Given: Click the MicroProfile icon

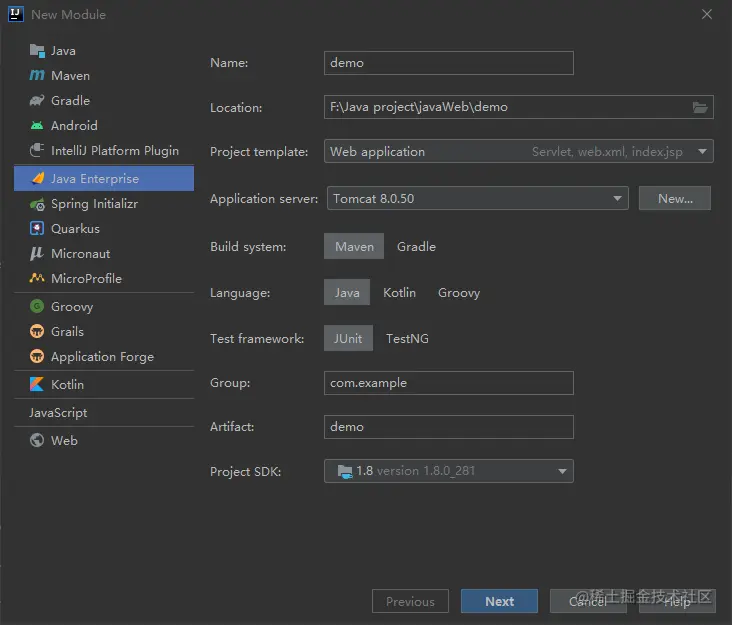Looking at the screenshot, I should coord(37,278).
